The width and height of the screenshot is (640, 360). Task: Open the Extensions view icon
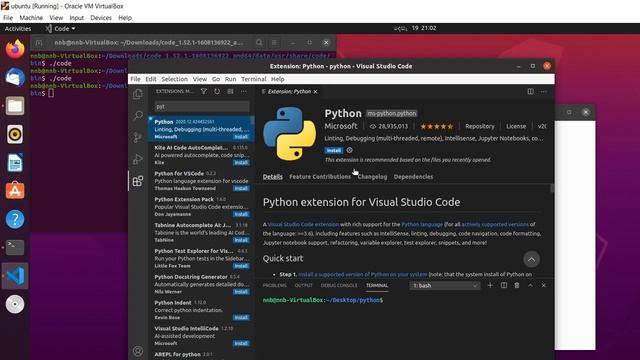tap(138, 181)
